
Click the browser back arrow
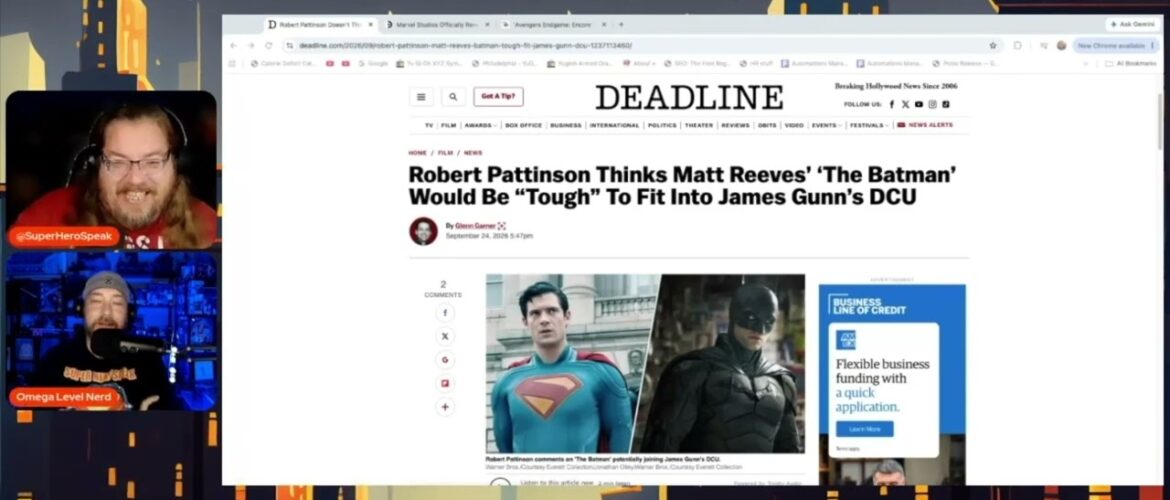[x=234, y=46]
